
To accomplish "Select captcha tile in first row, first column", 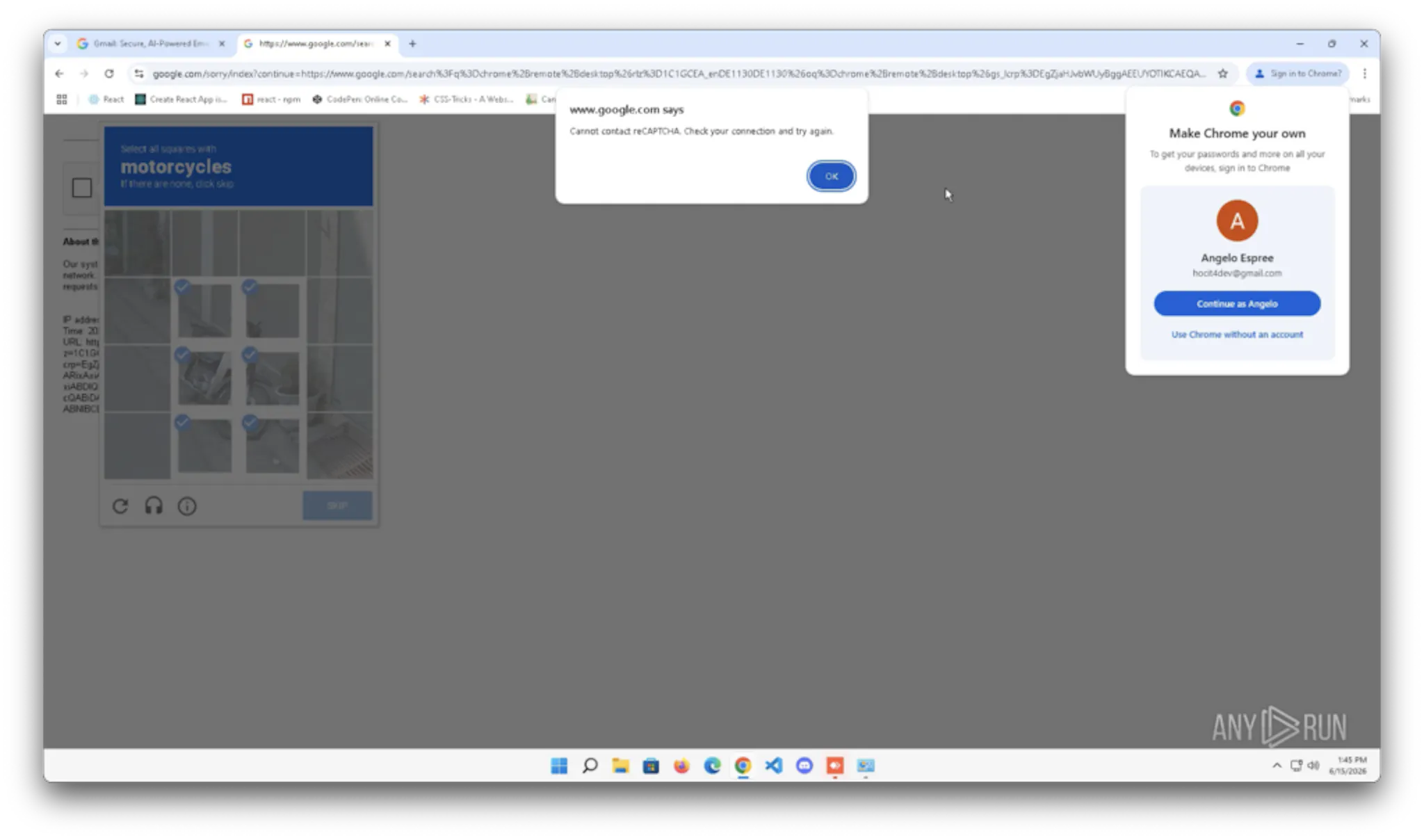I will tap(137, 243).
